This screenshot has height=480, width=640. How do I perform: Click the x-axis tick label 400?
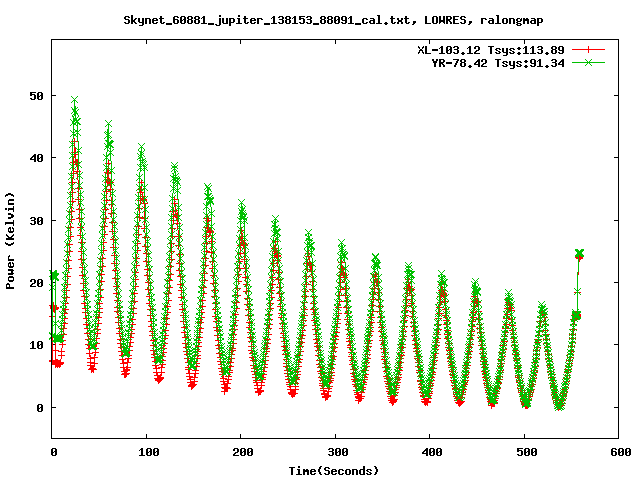point(432,452)
